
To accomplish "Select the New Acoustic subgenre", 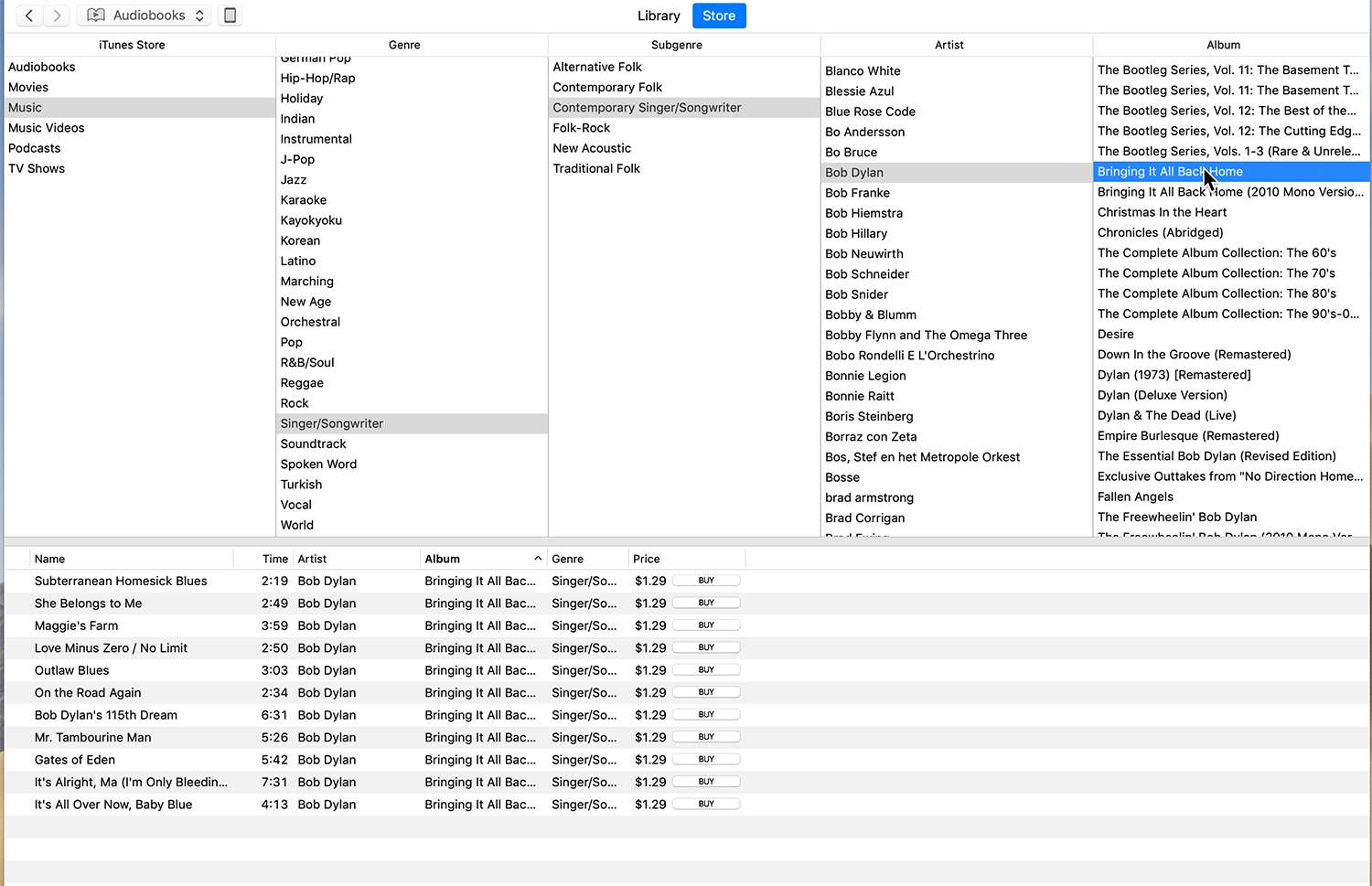I will point(684,148).
